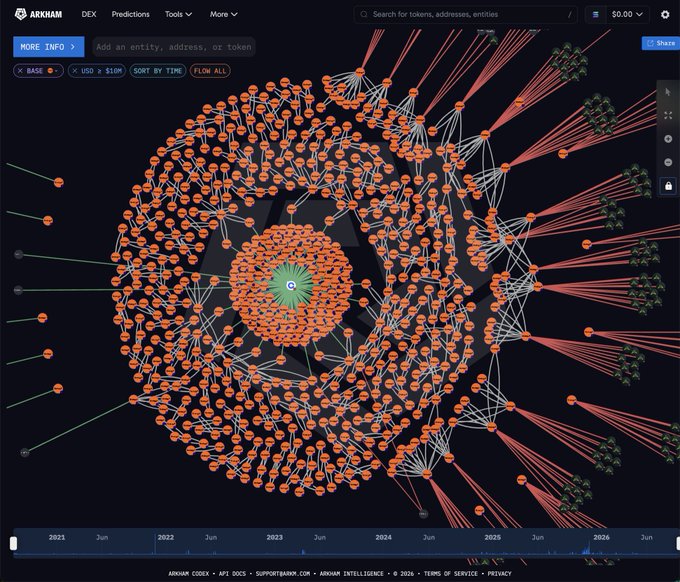Viewport: 680px width, 582px height.
Task: Click the magnifier icon in the search bar
Action: coord(363,14)
